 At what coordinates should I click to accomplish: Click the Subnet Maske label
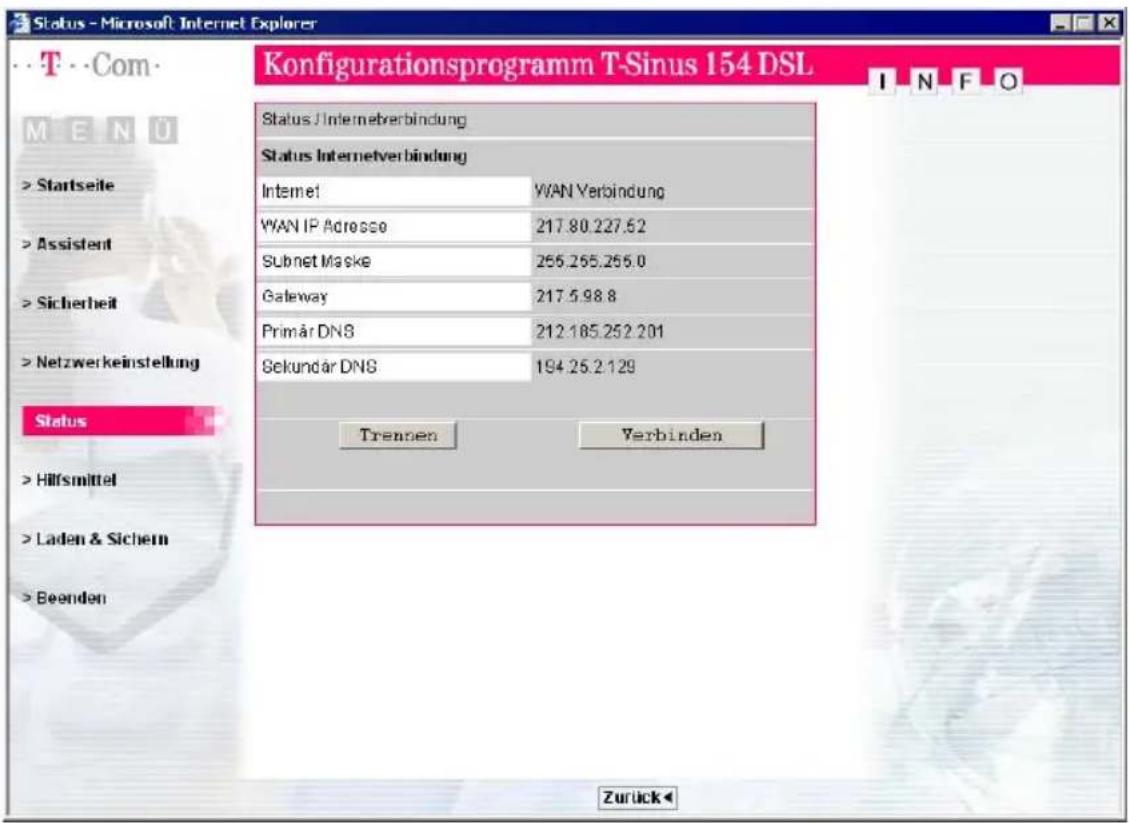point(316,261)
